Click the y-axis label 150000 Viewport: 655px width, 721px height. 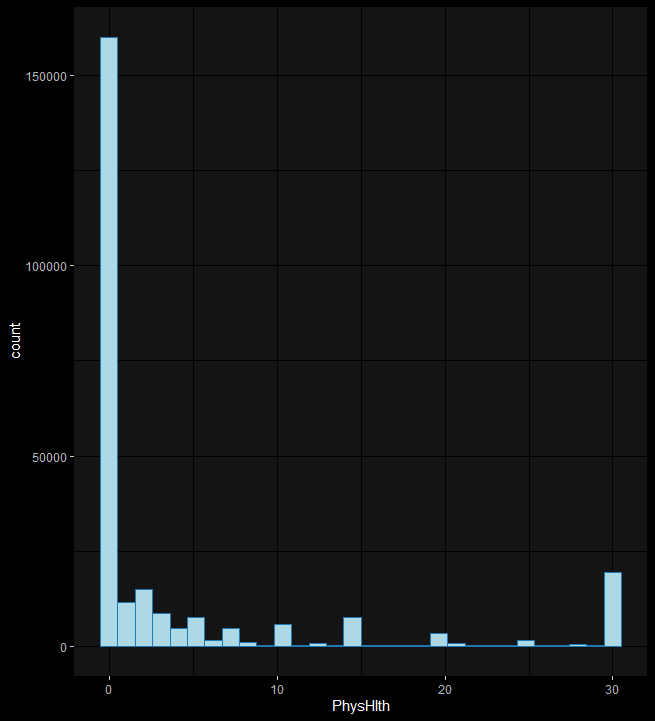click(46, 76)
